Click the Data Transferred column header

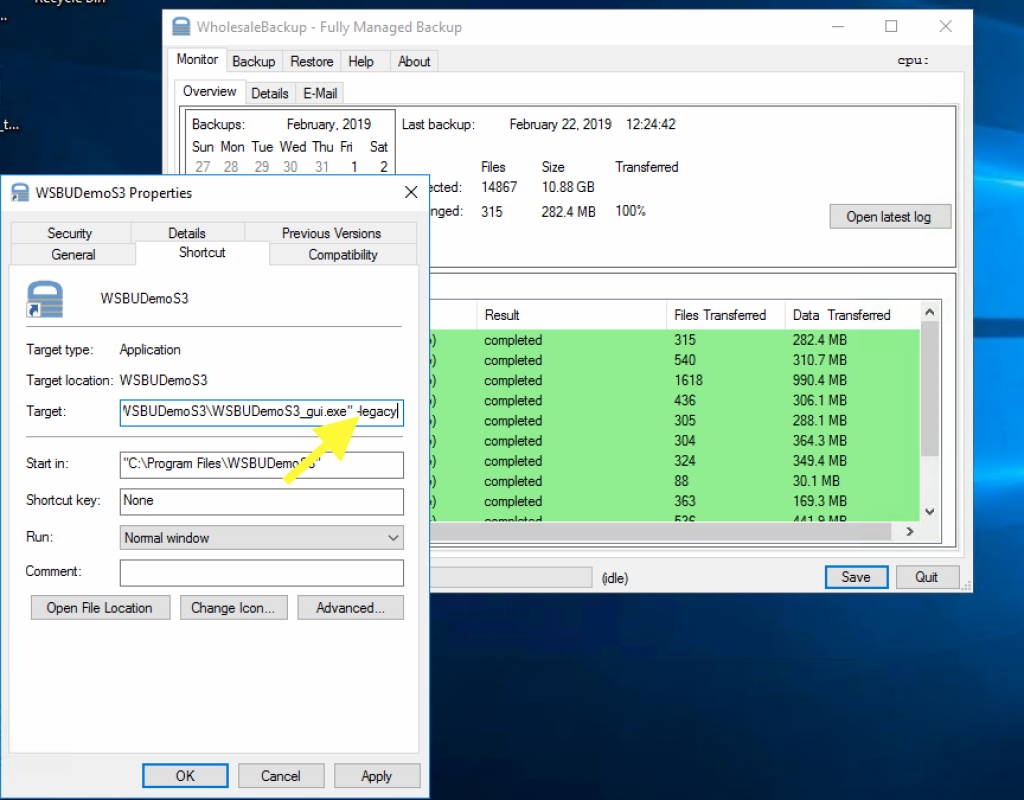852,315
